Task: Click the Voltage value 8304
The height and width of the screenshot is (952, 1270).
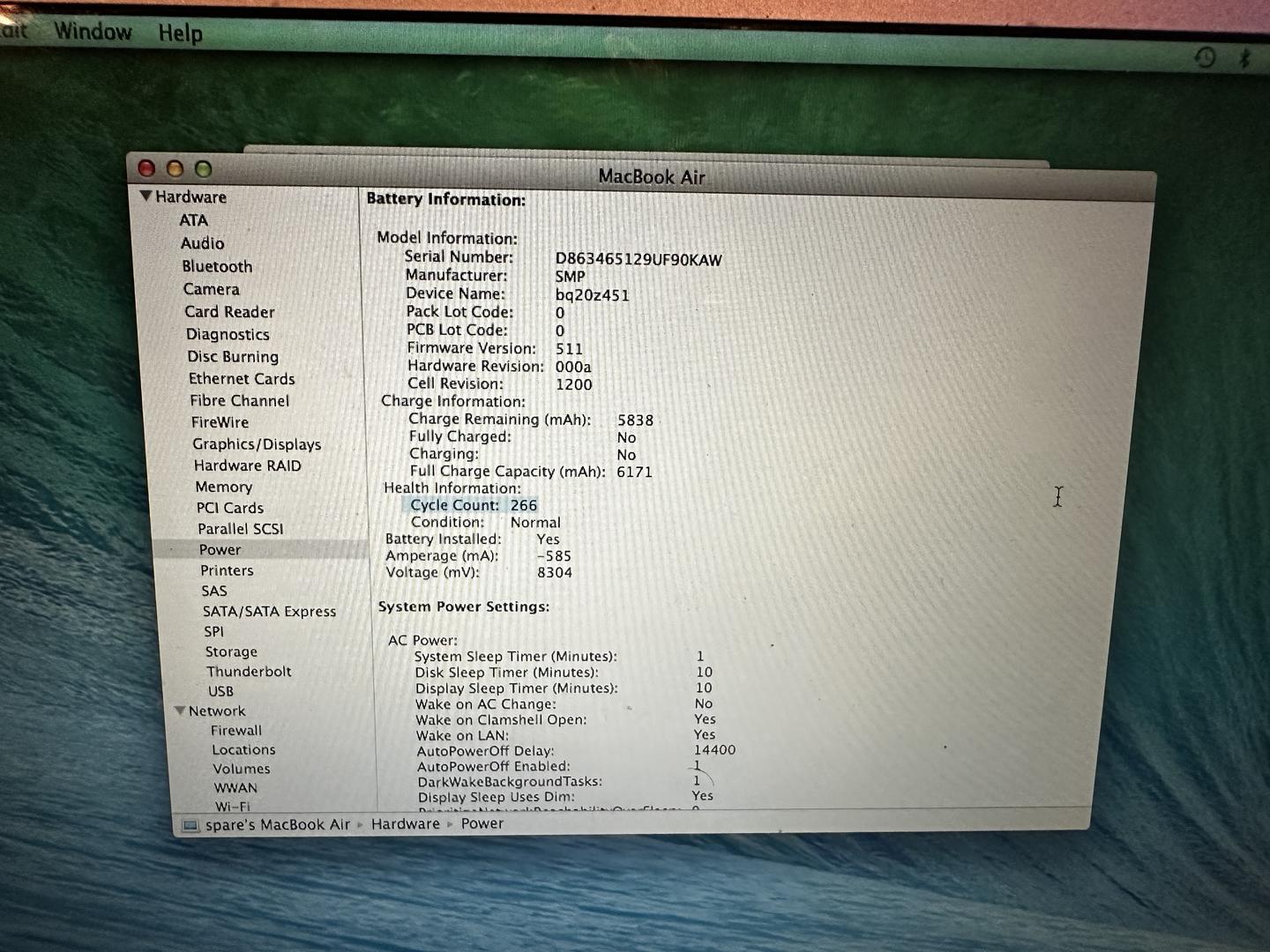Action: (555, 572)
